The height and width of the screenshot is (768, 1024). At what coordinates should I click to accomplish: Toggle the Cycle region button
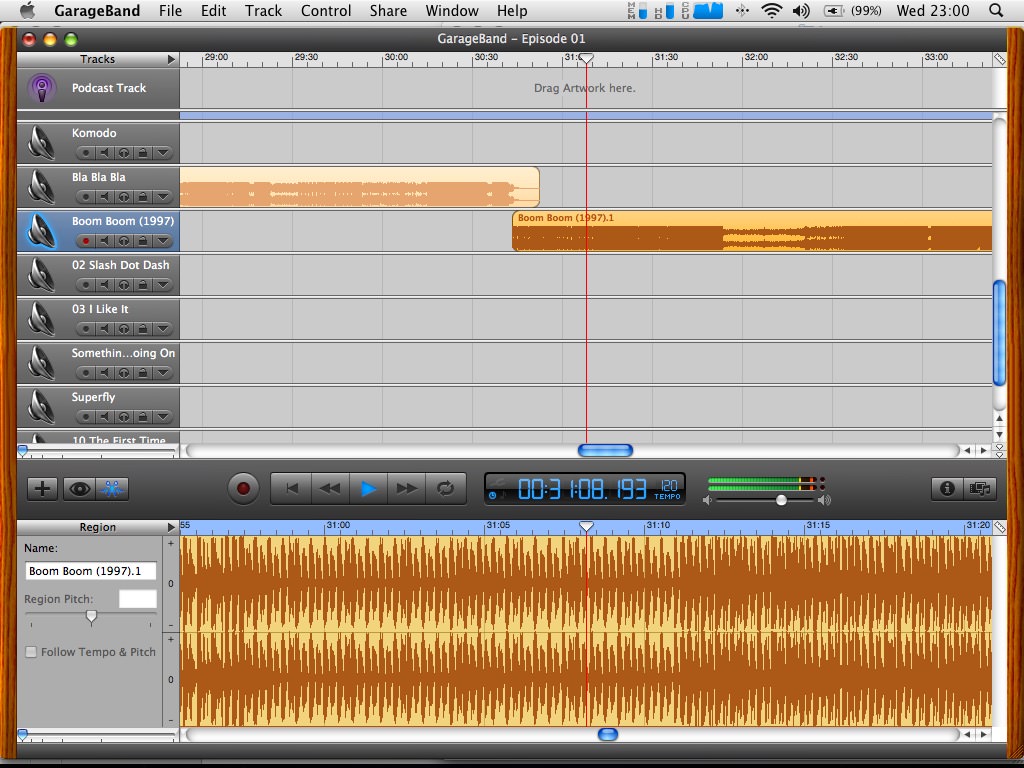click(445, 488)
